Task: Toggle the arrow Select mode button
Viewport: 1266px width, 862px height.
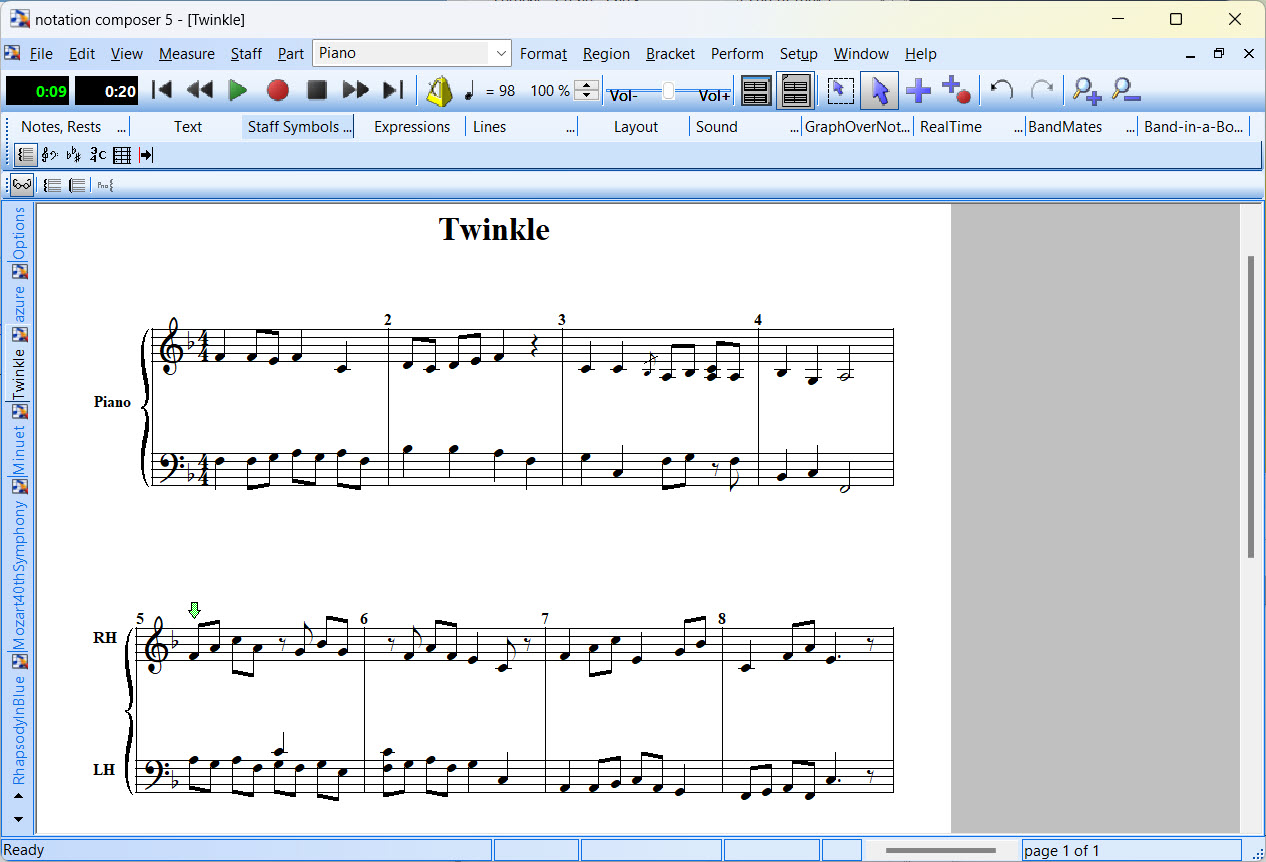Action: [x=879, y=91]
